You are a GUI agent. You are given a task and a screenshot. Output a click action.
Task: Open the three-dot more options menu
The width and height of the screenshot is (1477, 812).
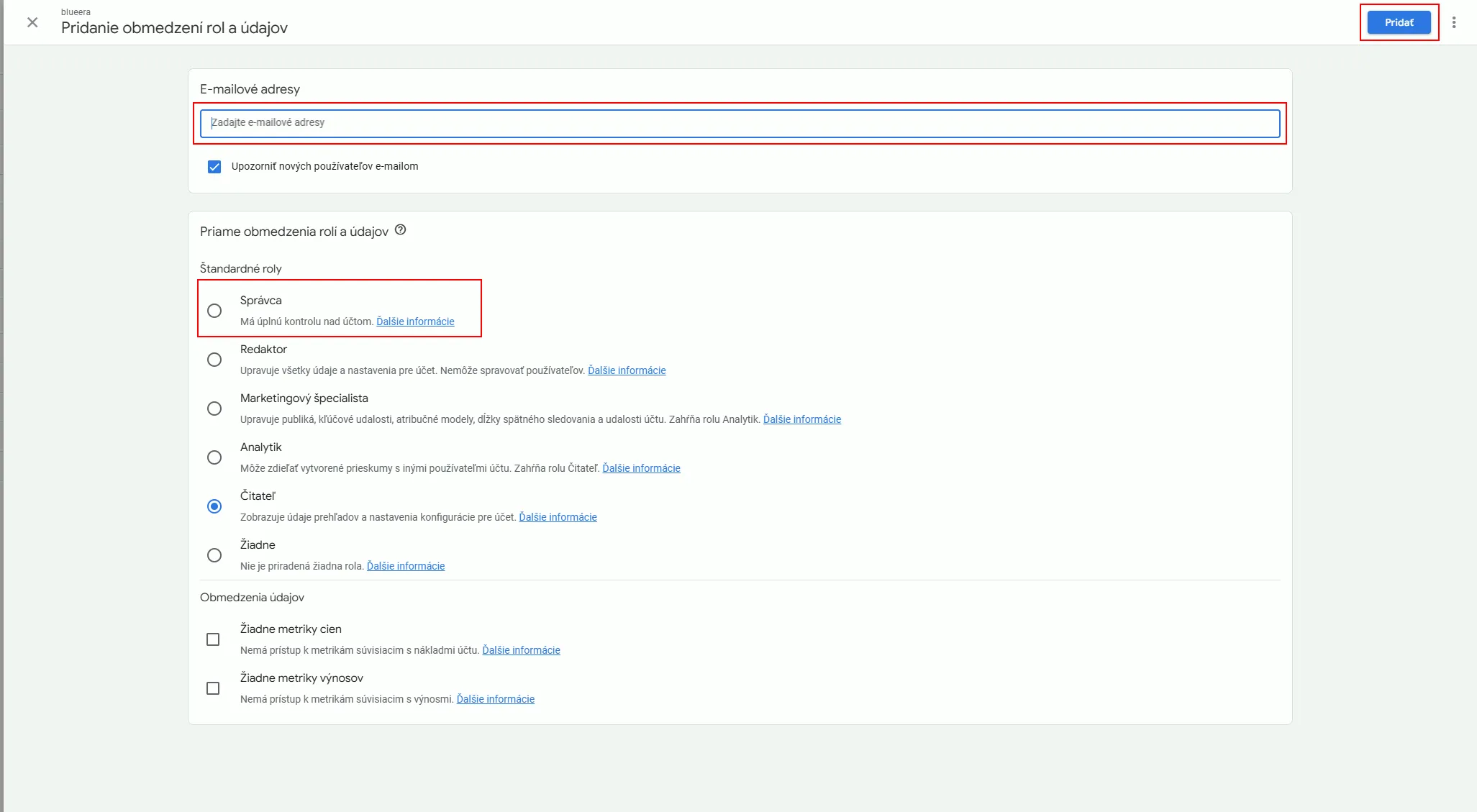click(1454, 22)
